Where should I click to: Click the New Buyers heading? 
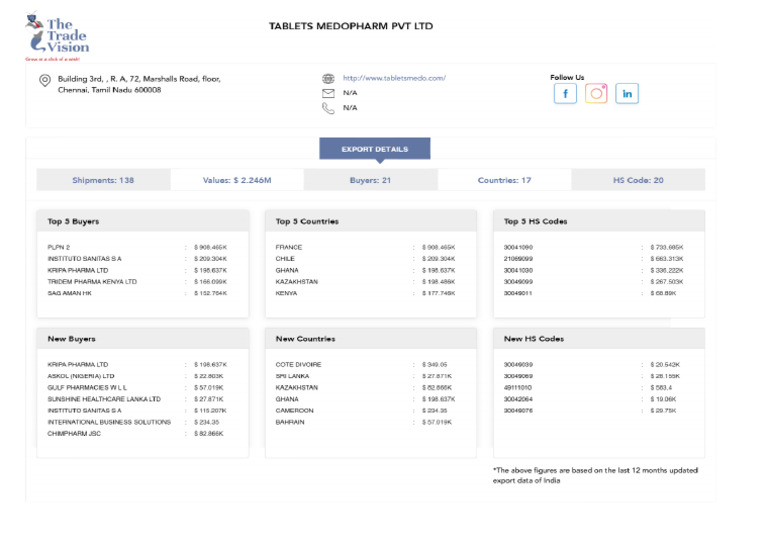coord(72,339)
